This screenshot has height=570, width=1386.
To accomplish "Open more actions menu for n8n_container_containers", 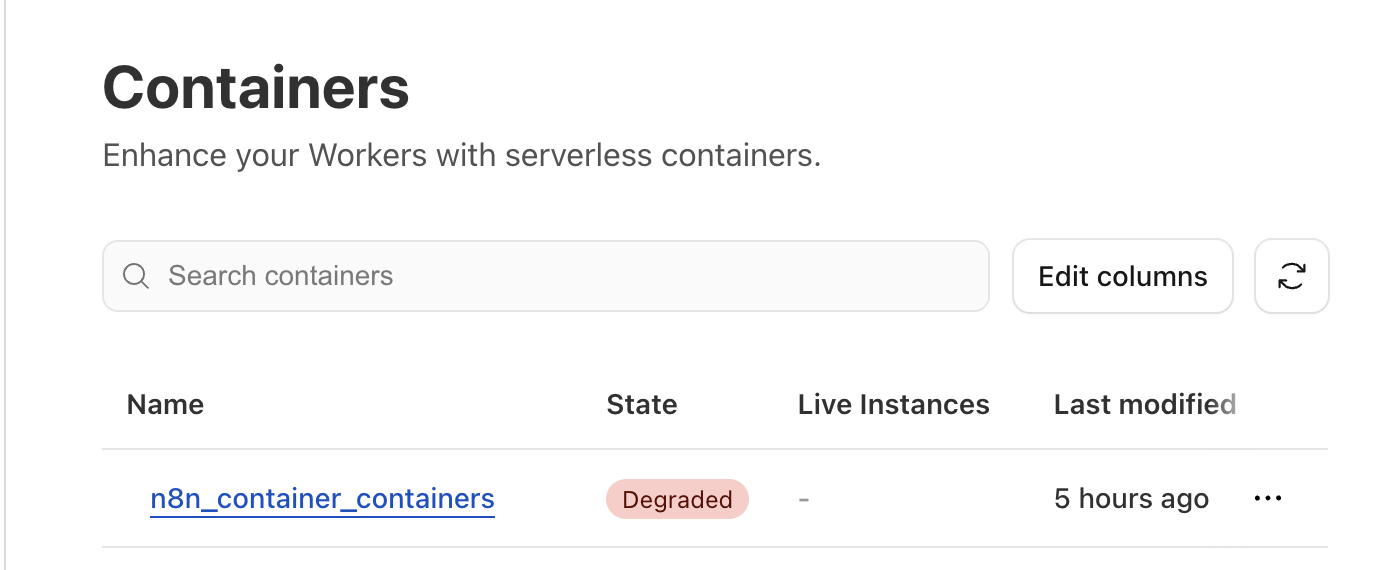I will (x=1267, y=498).
